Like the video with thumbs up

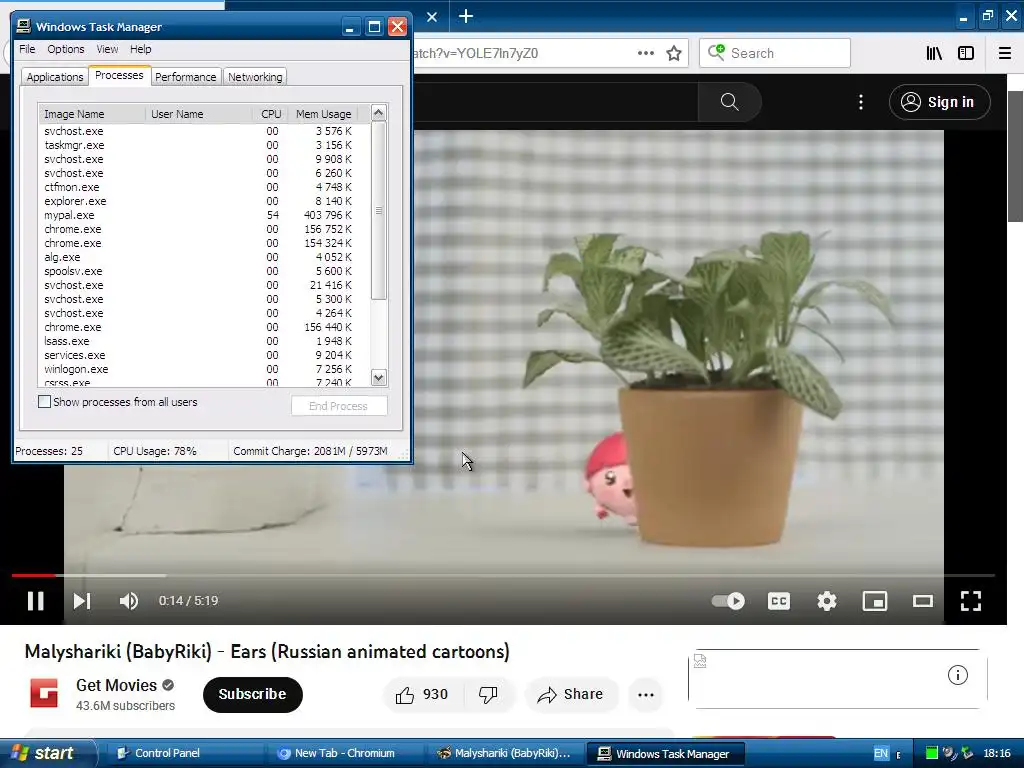422,695
